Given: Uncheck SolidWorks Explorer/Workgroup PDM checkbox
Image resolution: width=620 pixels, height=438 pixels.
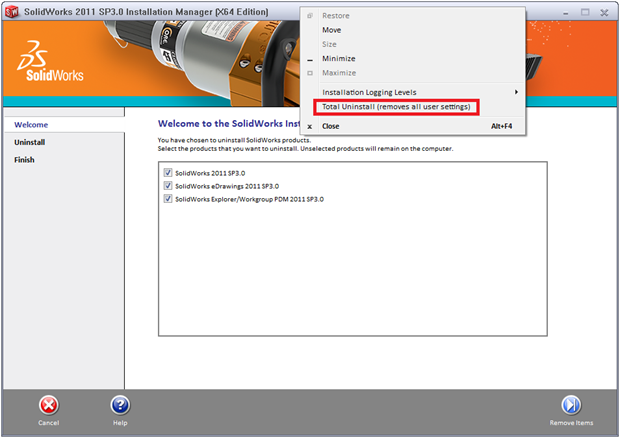Looking at the screenshot, I should [x=168, y=199].
